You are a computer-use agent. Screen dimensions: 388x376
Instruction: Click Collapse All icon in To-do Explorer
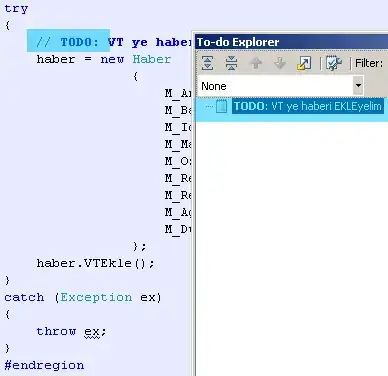coord(231,63)
